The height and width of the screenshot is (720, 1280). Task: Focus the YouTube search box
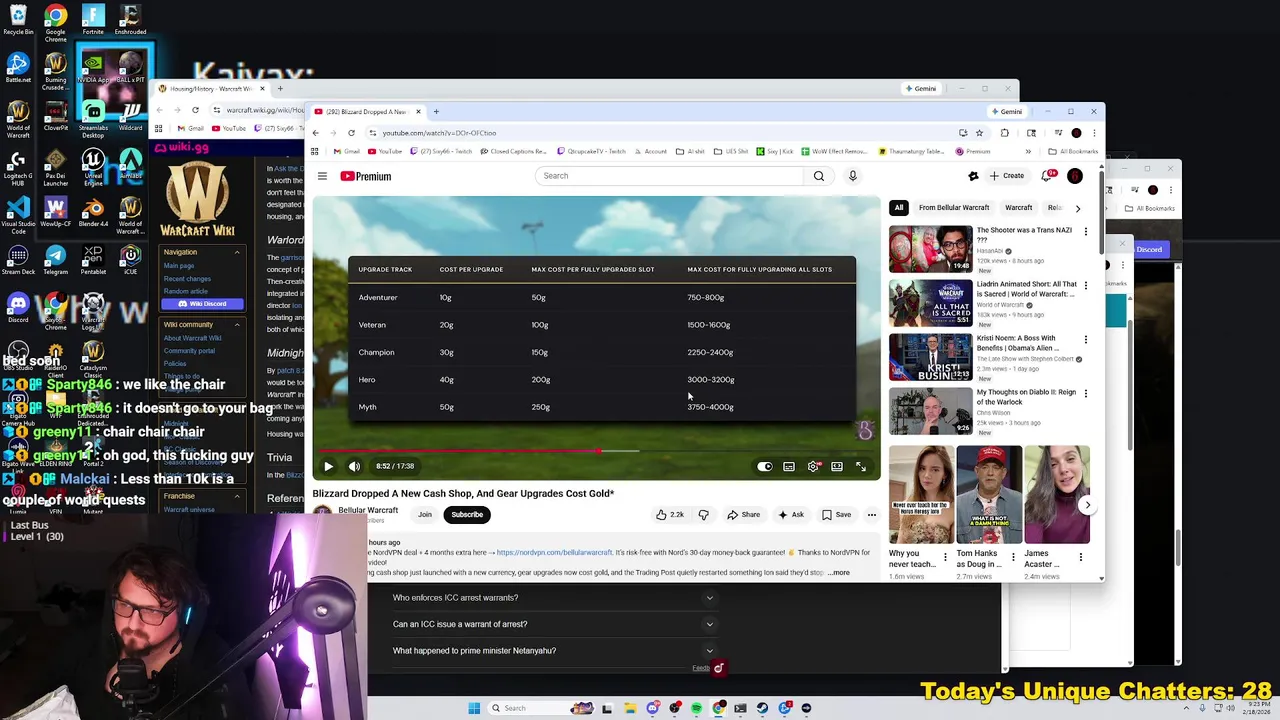(668, 176)
